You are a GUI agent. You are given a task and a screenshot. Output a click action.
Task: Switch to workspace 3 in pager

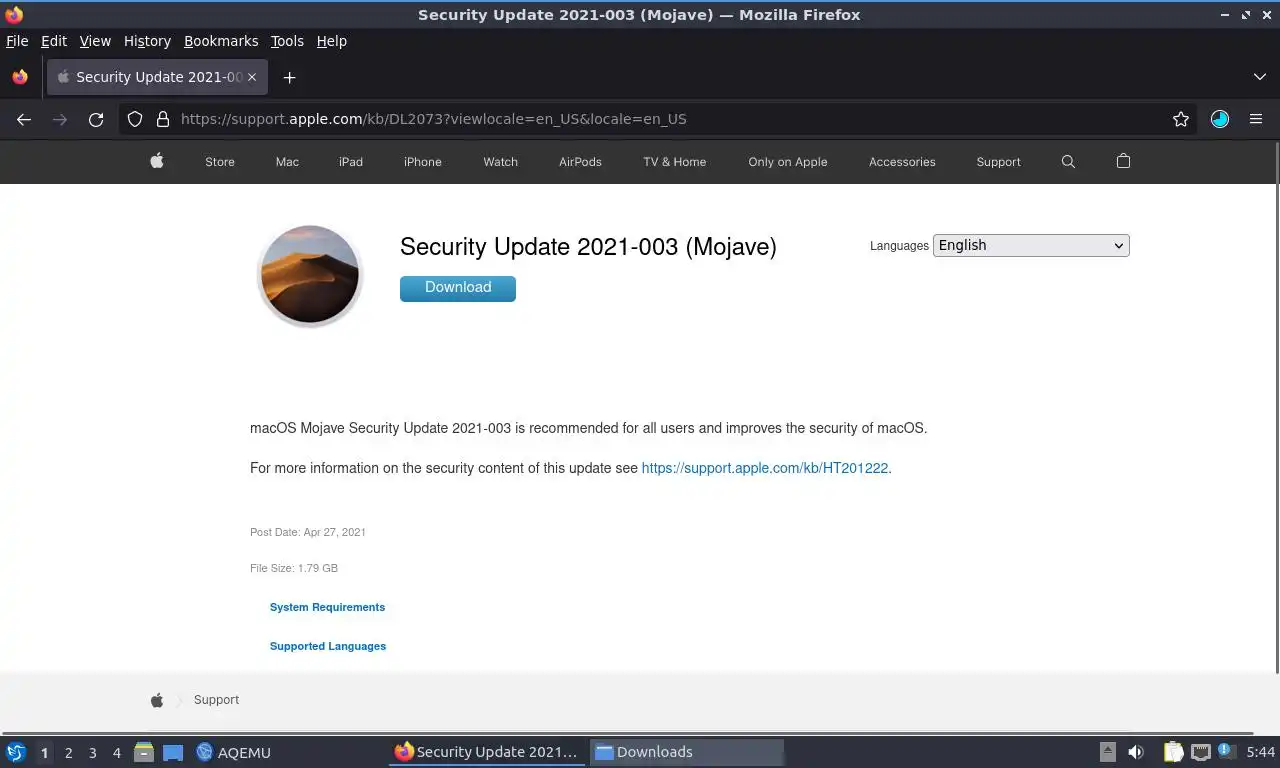pos(93,752)
